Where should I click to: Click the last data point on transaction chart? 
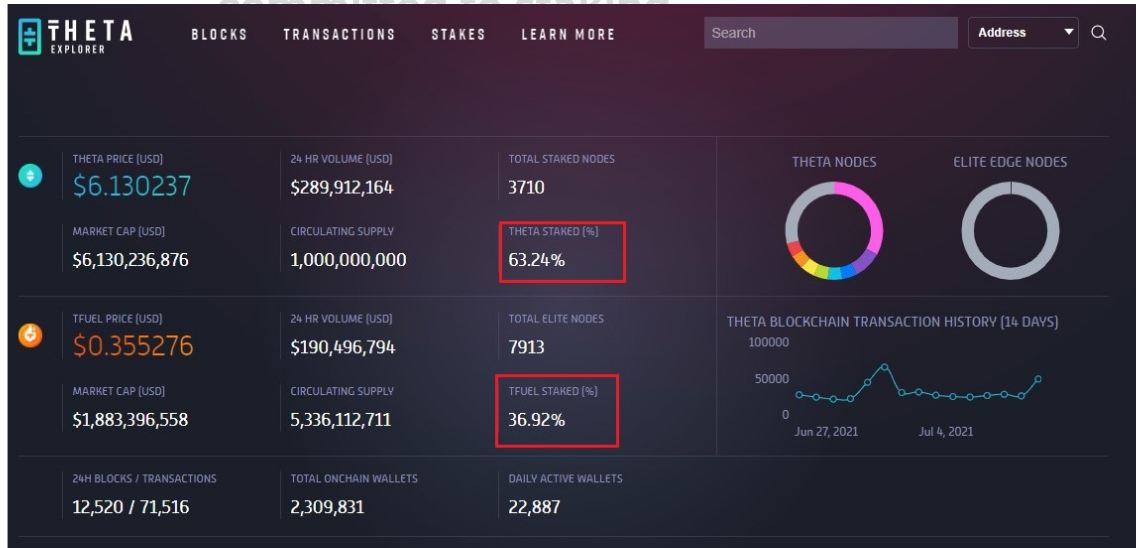[x=1038, y=379]
